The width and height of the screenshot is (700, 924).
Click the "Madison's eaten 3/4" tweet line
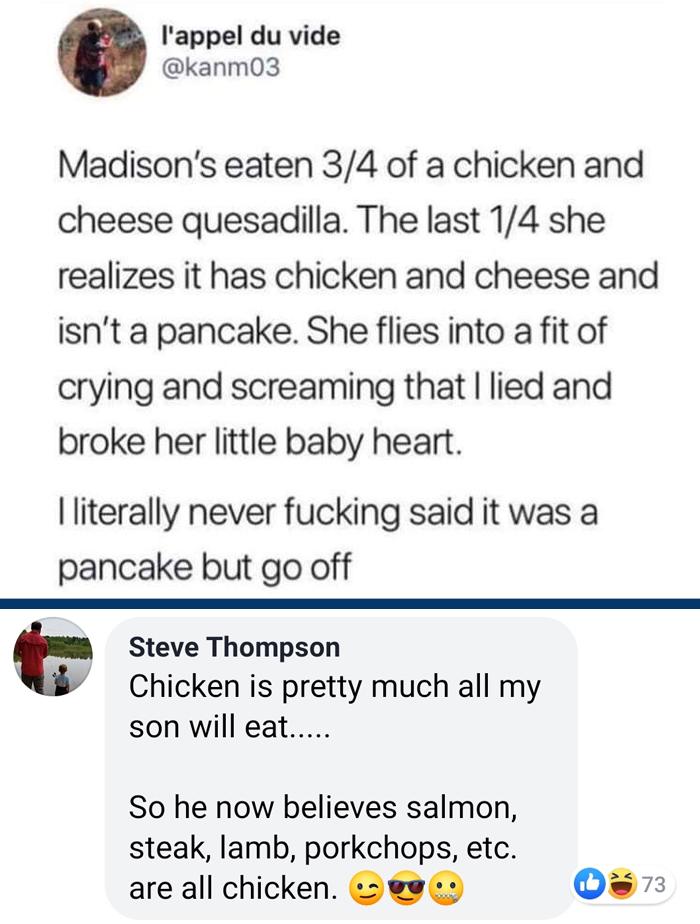pos(350,165)
